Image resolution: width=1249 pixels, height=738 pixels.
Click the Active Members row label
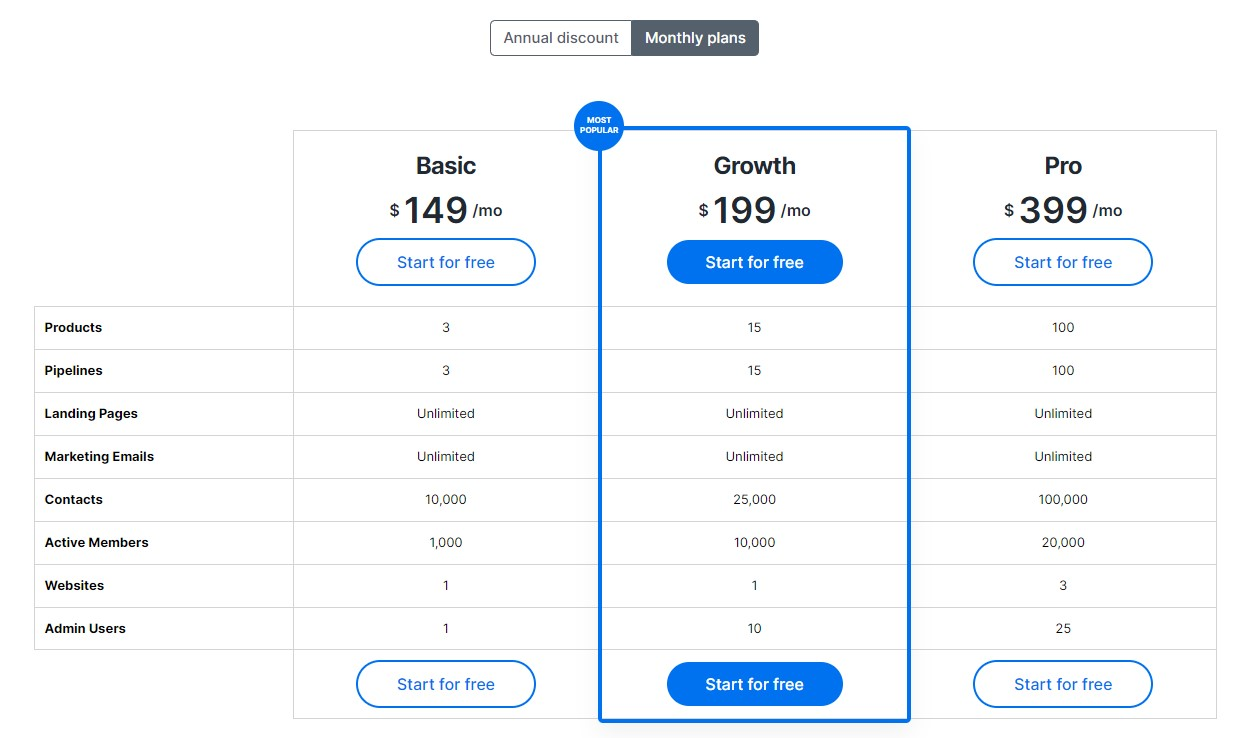click(x=96, y=543)
